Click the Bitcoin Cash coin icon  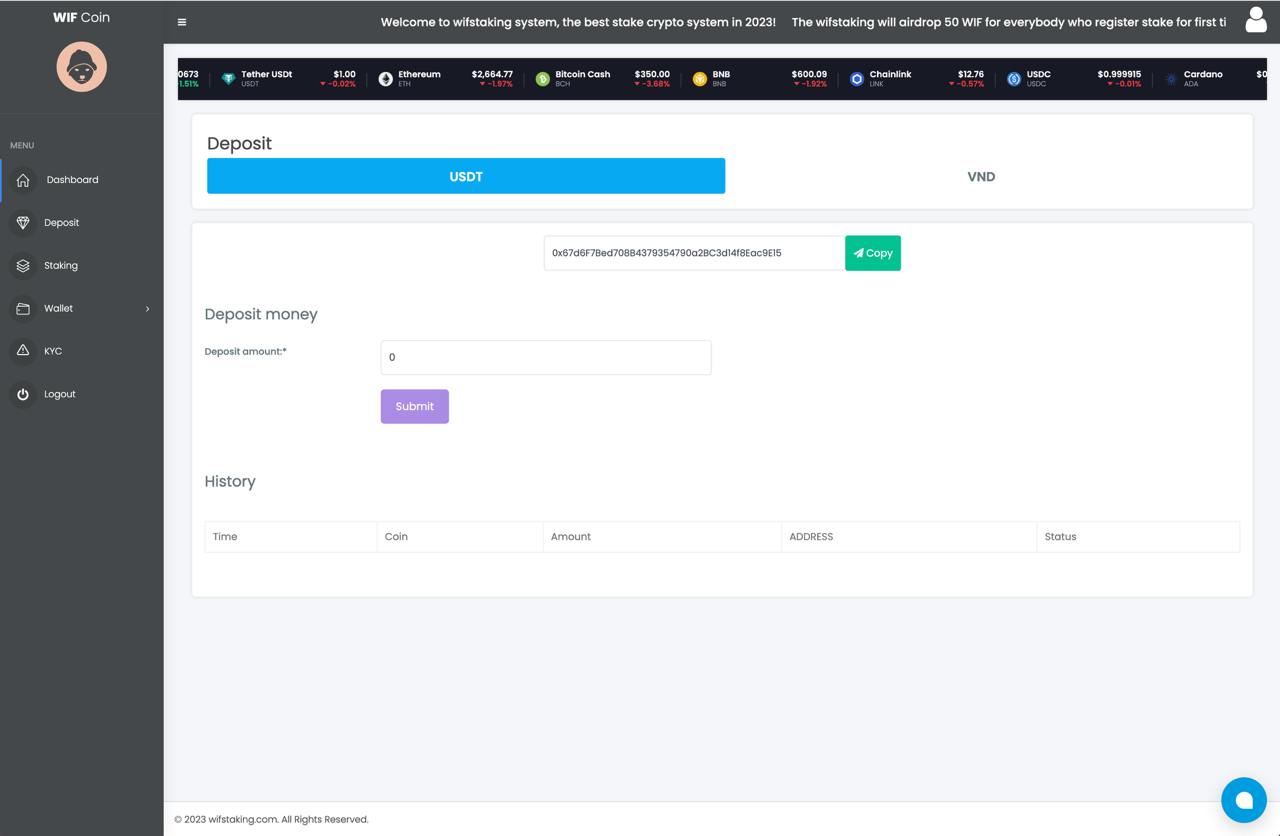tap(542, 79)
